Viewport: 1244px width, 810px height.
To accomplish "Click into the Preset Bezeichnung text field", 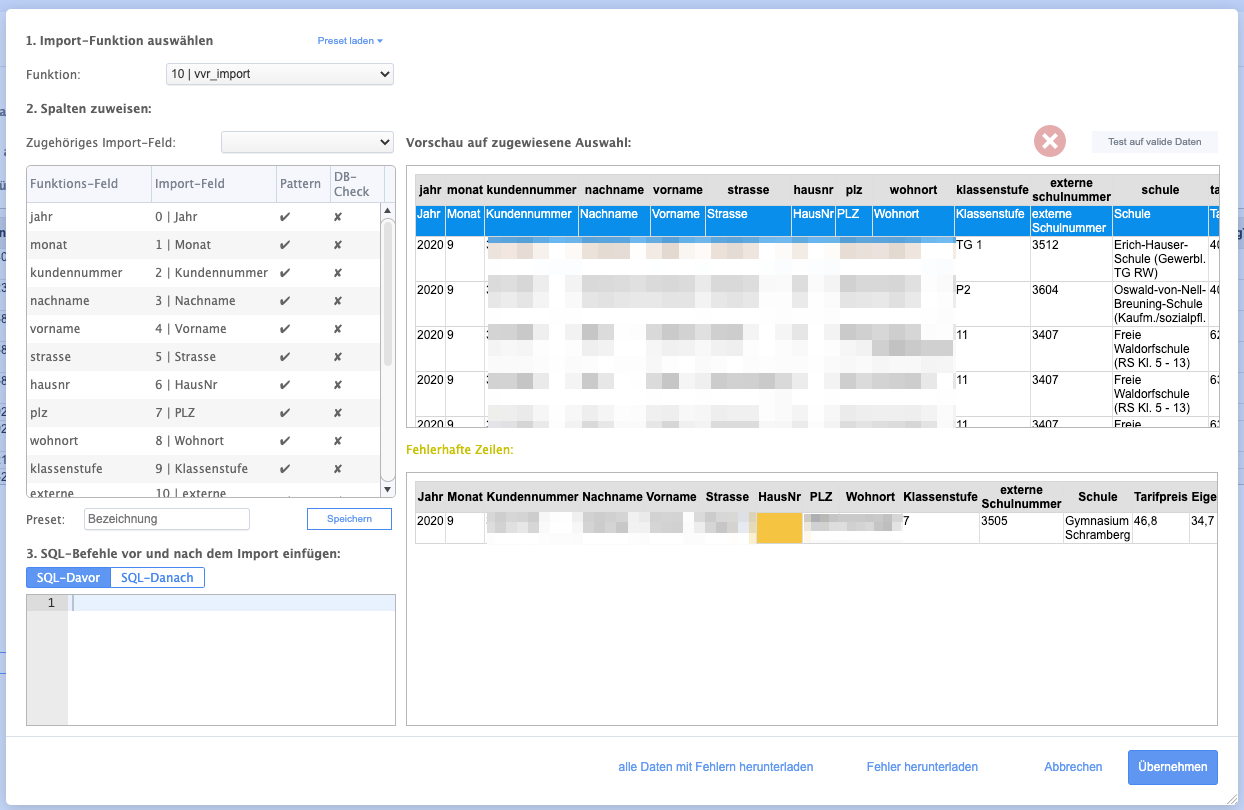I will 167,519.
